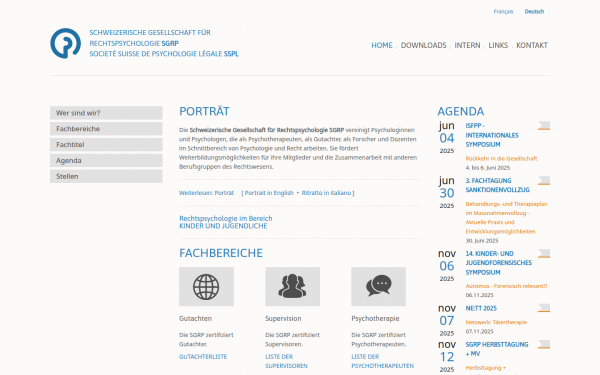Open 'ISFPP - Internationales Symposium' agenda entry

point(492,135)
